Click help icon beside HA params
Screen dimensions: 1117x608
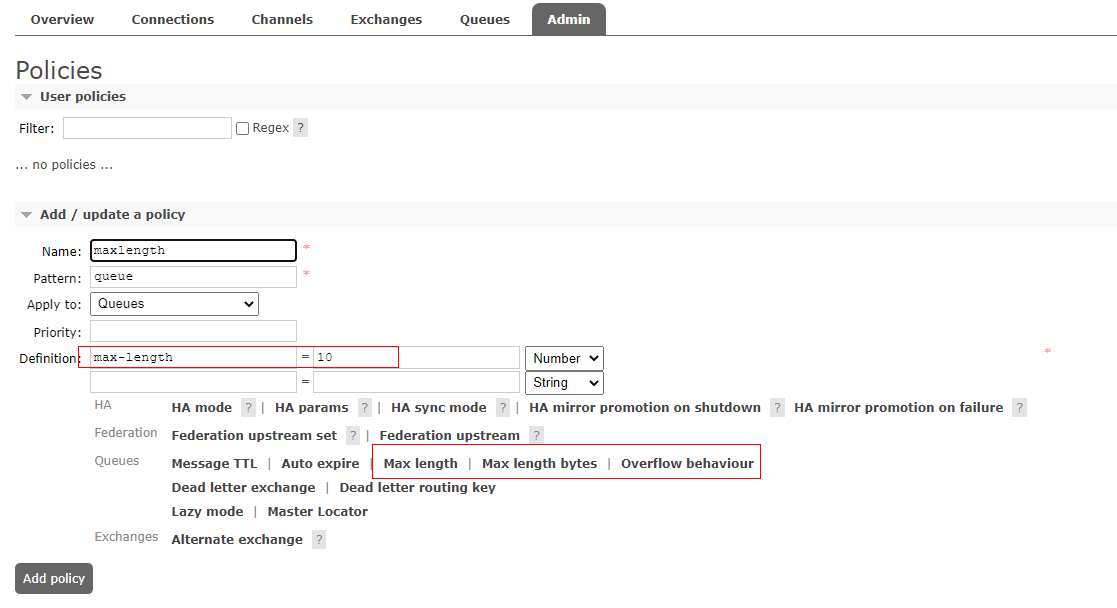pyautogui.click(x=365, y=408)
